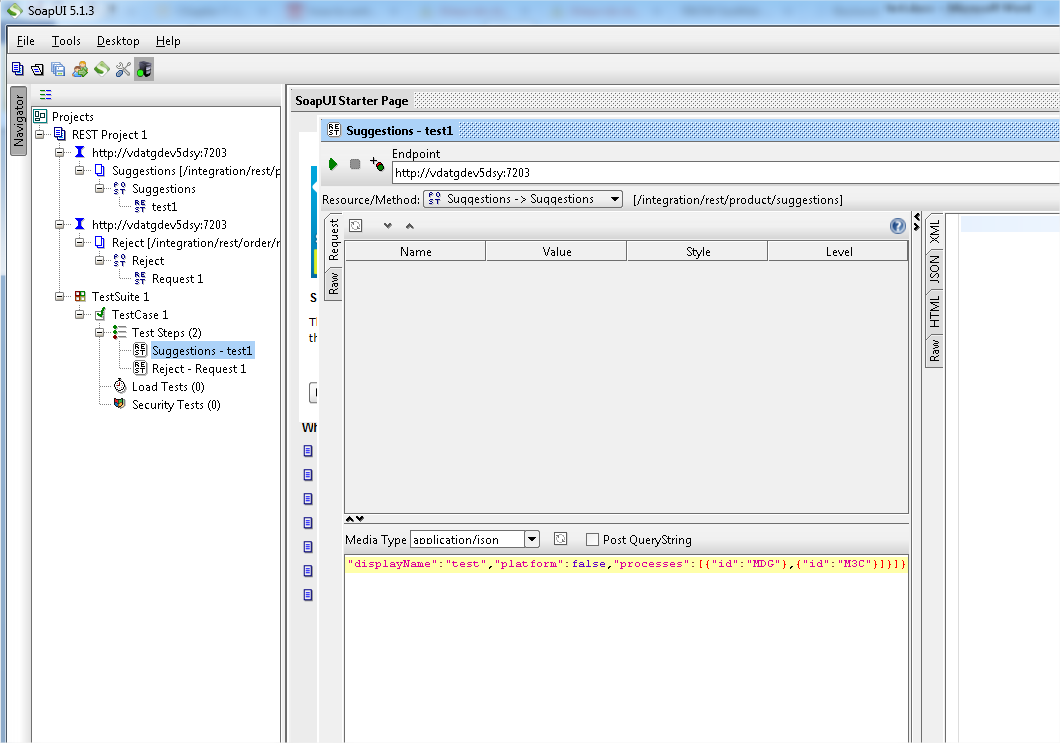Open the Media Type combo box arrow
The height and width of the screenshot is (743, 1060).
[x=532, y=539]
